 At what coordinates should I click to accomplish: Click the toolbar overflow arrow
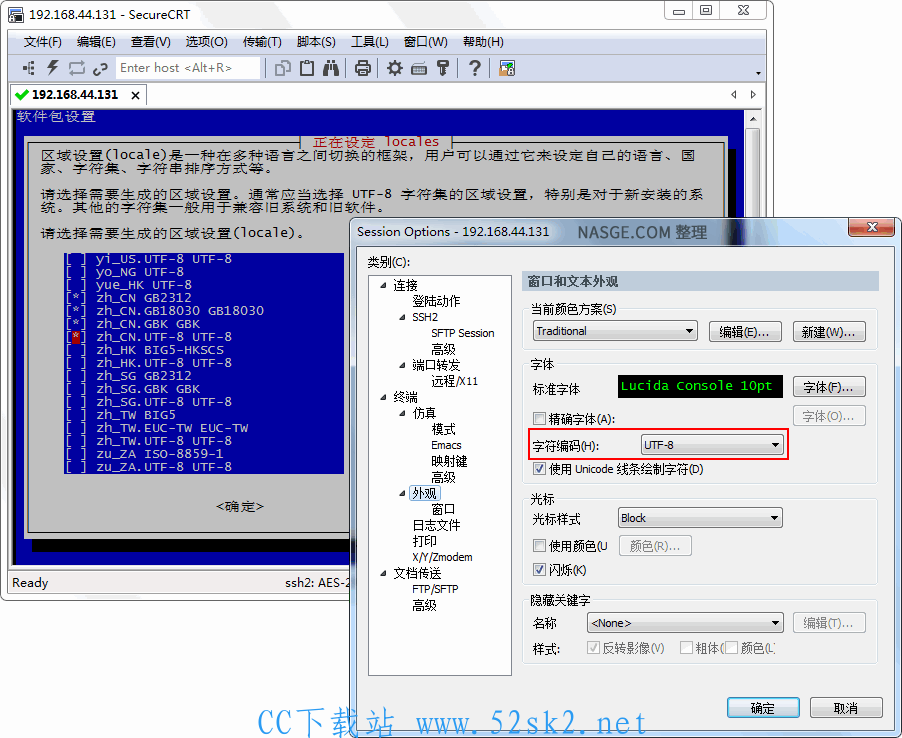(x=758, y=73)
